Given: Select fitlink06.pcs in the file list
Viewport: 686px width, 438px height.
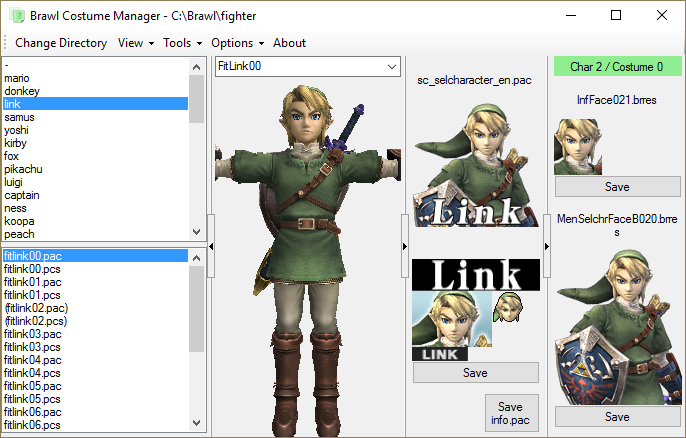Looking at the screenshot, I should click(95, 425).
